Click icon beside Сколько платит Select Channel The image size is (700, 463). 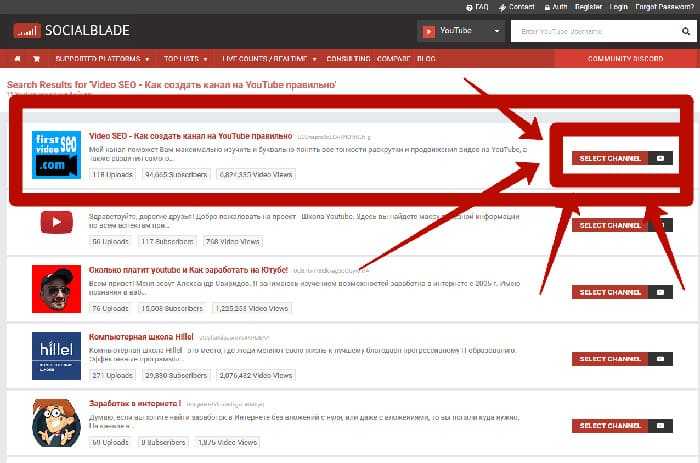tap(660, 292)
